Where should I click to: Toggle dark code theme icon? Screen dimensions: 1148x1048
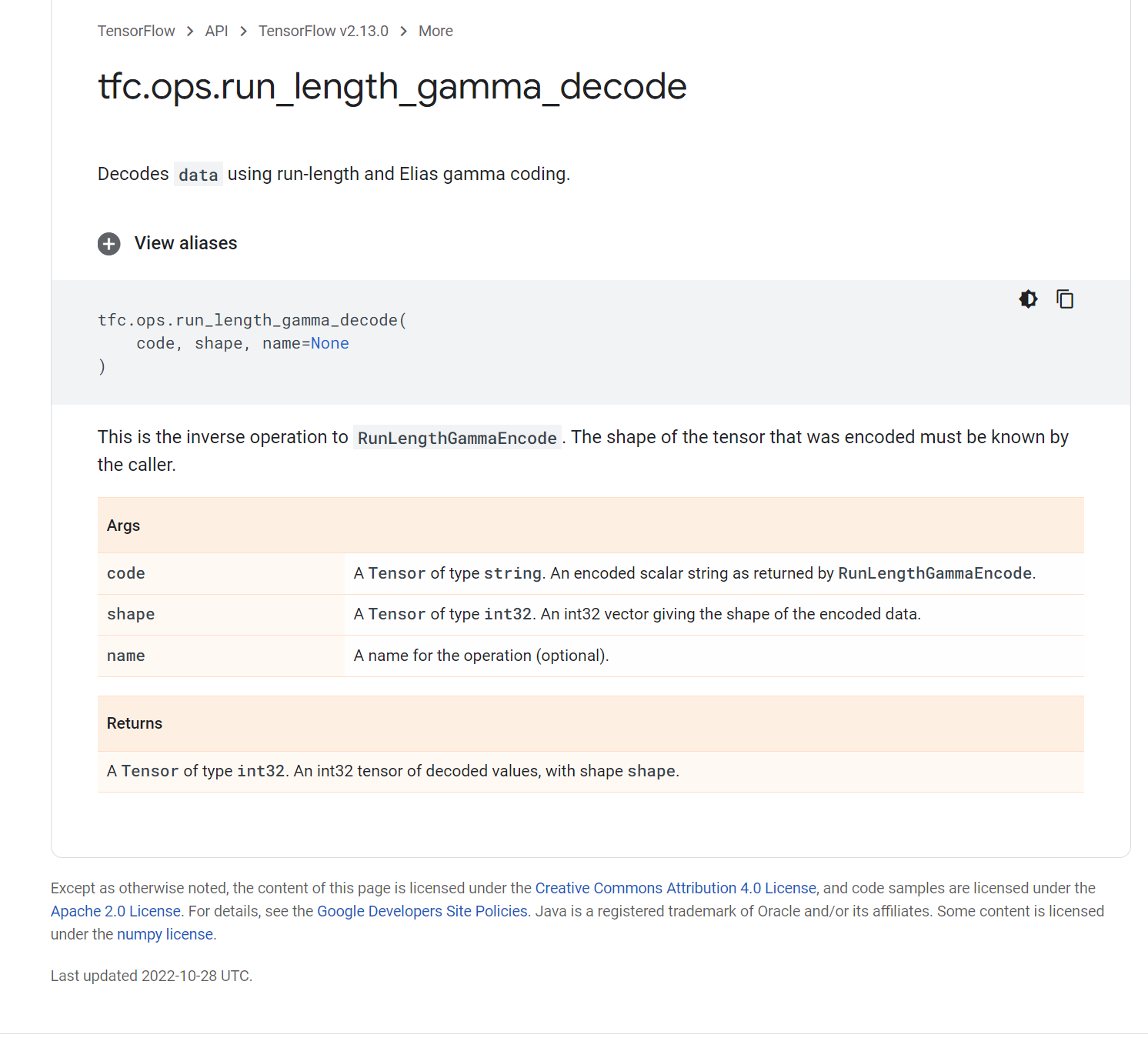(x=1028, y=299)
